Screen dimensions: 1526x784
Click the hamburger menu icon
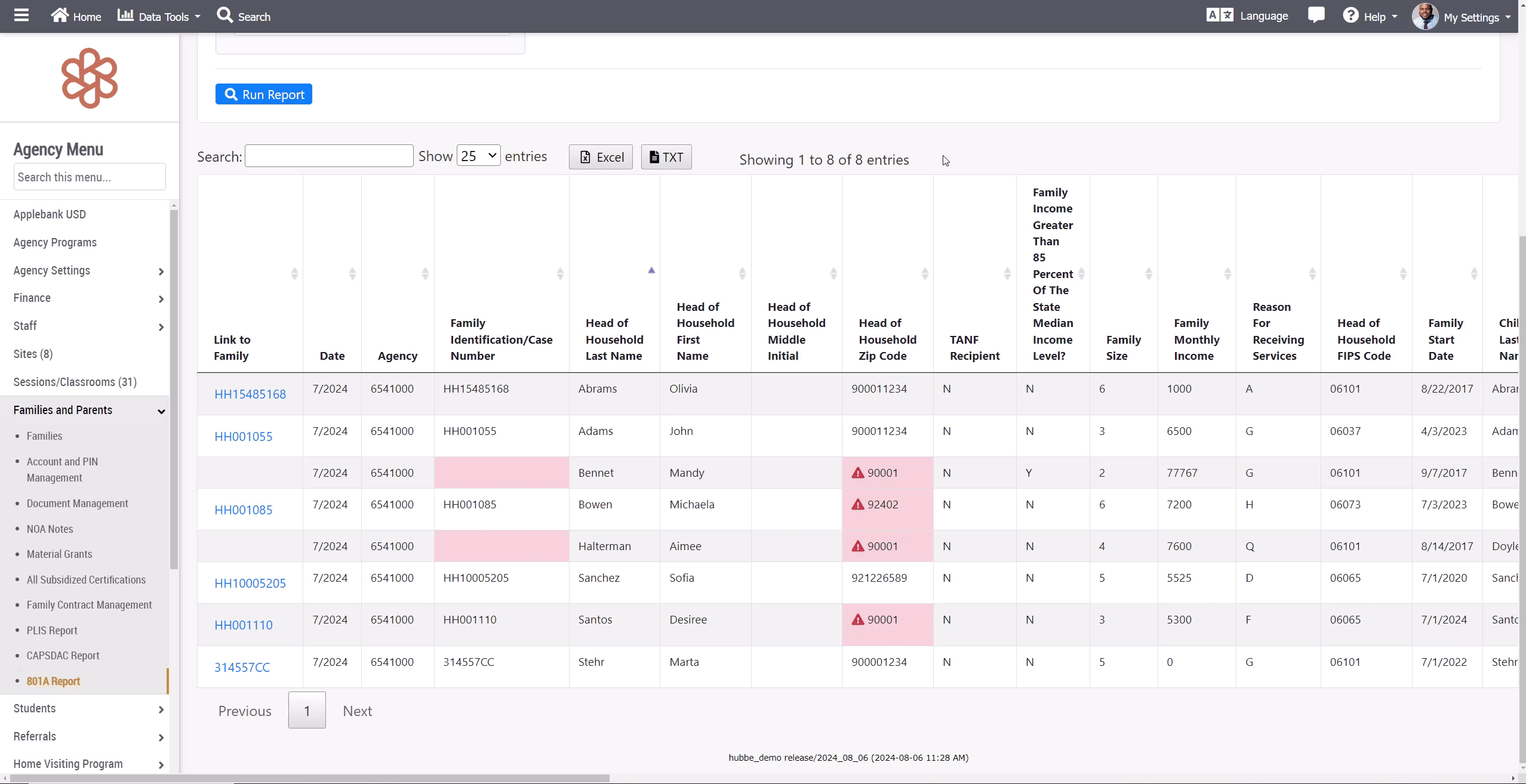click(21, 16)
